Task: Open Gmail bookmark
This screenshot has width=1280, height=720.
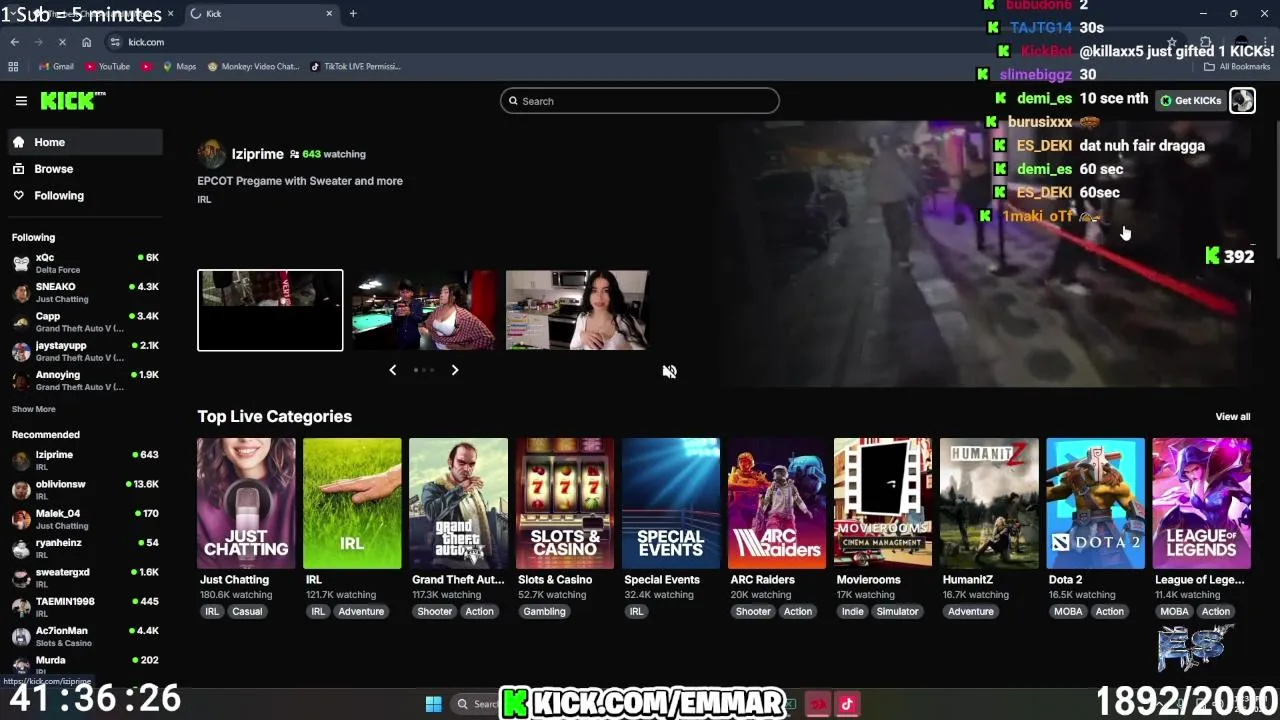Action: click(x=56, y=66)
